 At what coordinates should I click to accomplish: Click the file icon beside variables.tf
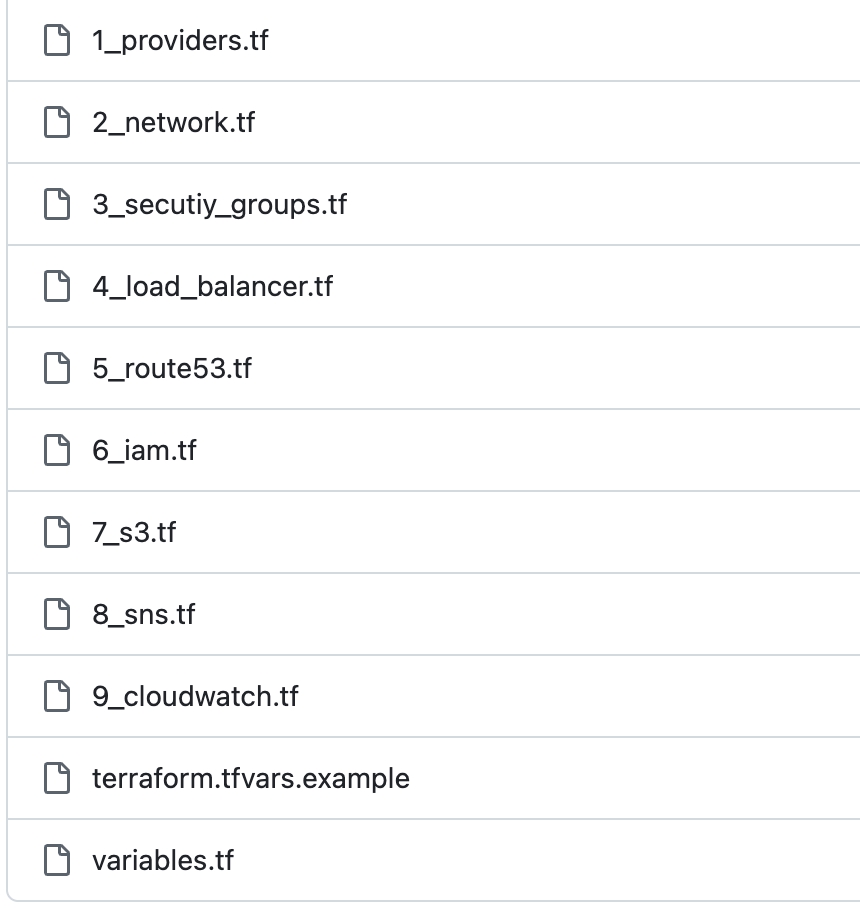[x=57, y=860]
